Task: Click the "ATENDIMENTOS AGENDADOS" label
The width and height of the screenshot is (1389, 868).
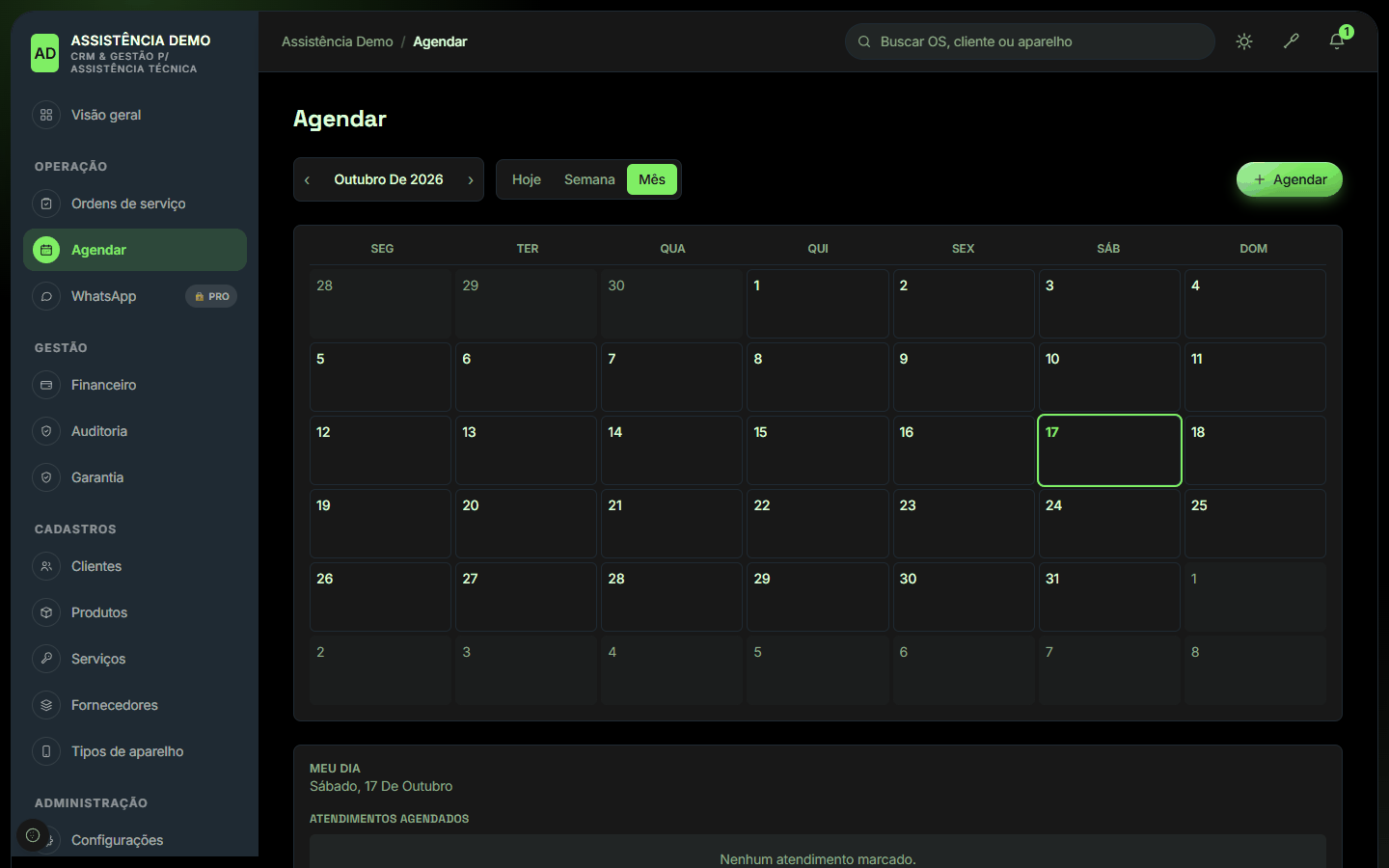Action: click(390, 819)
